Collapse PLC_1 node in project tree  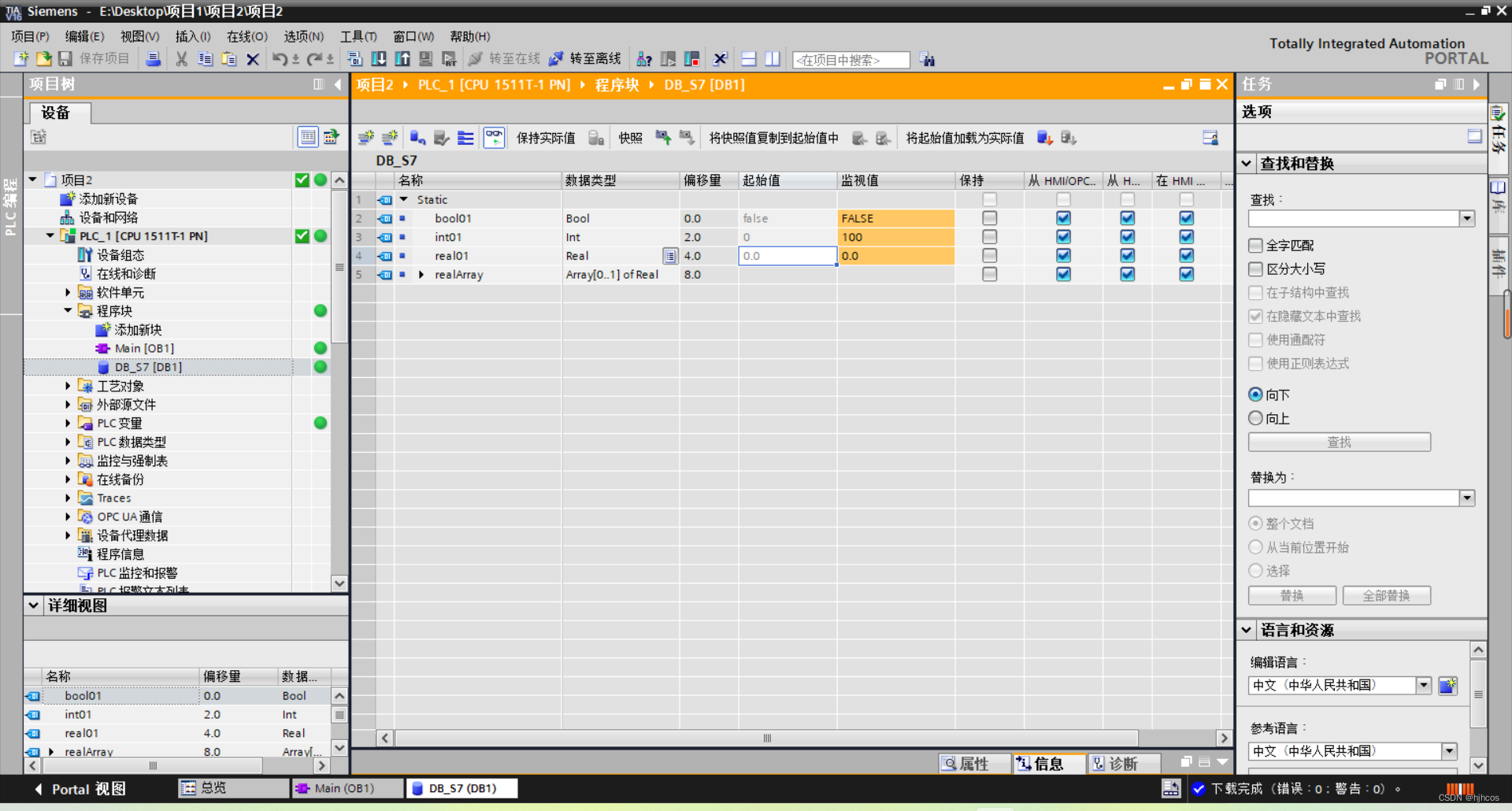(50, 236)
